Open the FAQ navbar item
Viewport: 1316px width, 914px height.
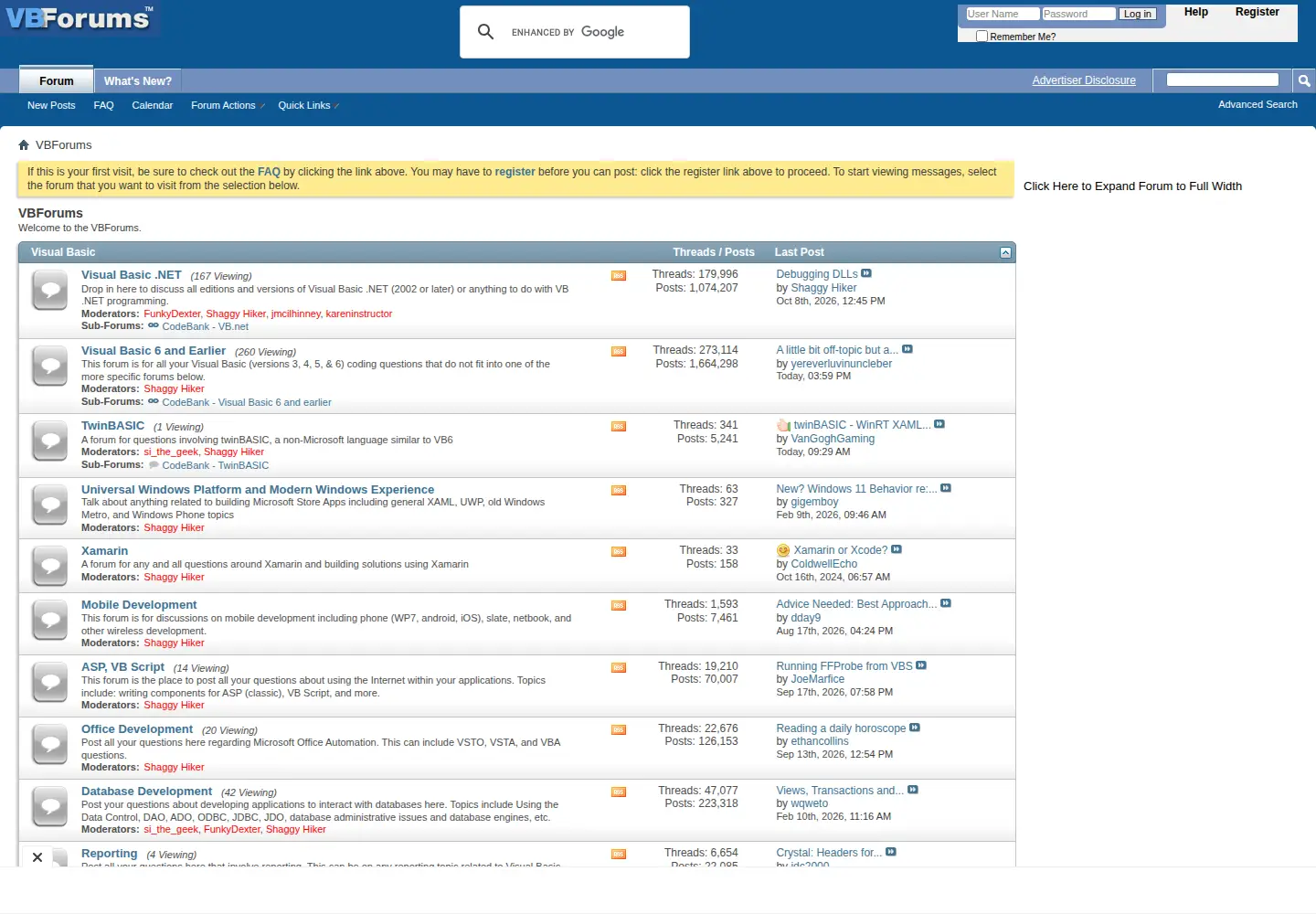pos(103,106)
